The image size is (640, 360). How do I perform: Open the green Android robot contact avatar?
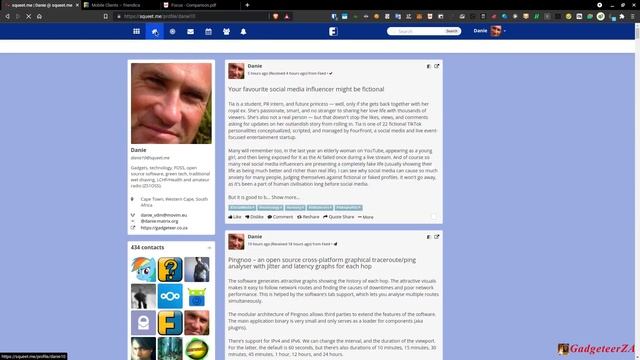click(197, 296)
